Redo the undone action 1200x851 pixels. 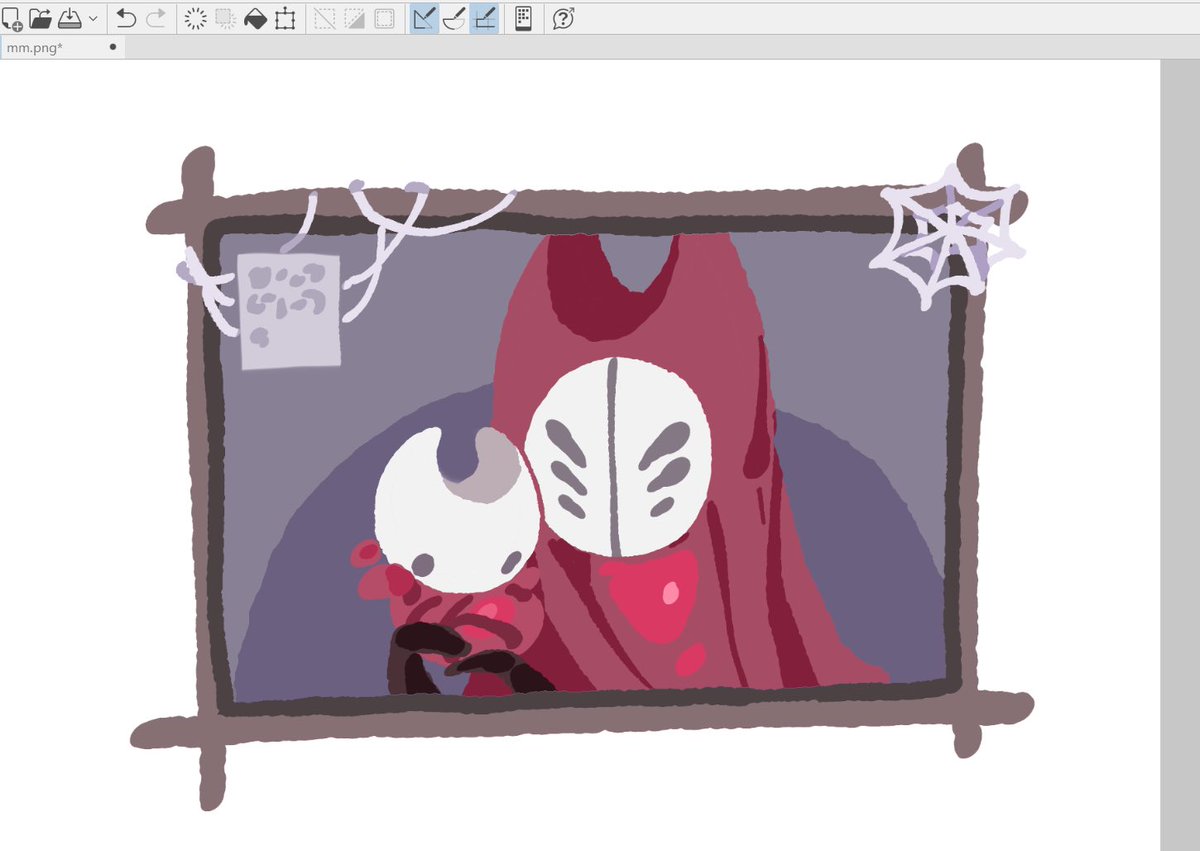[156, 18]
